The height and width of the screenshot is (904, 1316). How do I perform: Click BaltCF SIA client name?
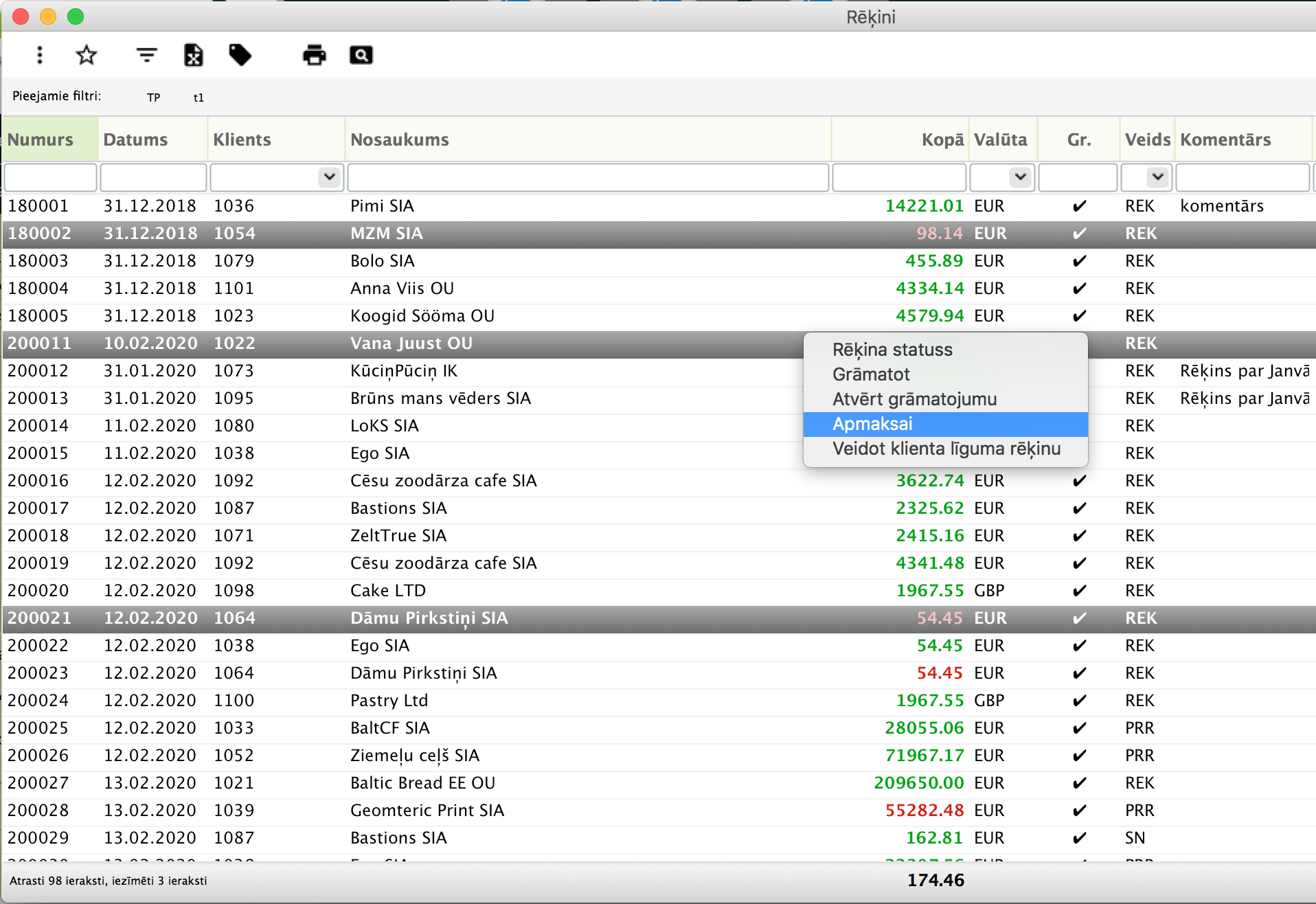pyautogui.click(x=389, y=728)
